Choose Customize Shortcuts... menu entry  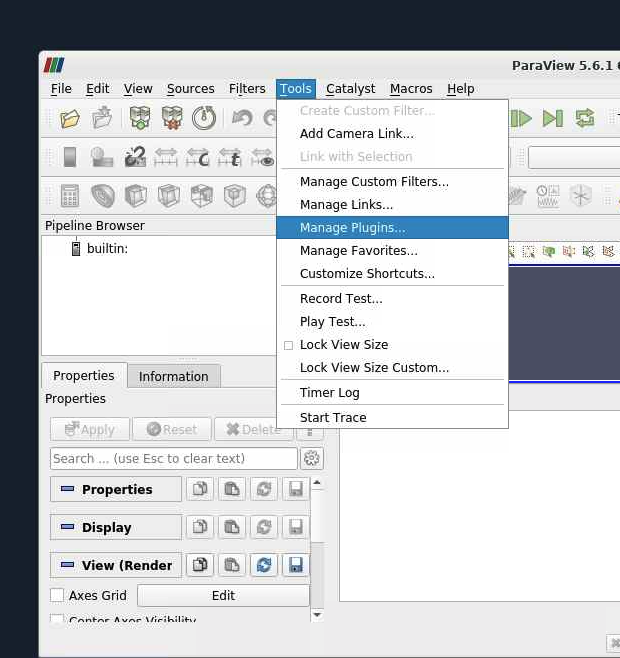click(x=392, y=274)
